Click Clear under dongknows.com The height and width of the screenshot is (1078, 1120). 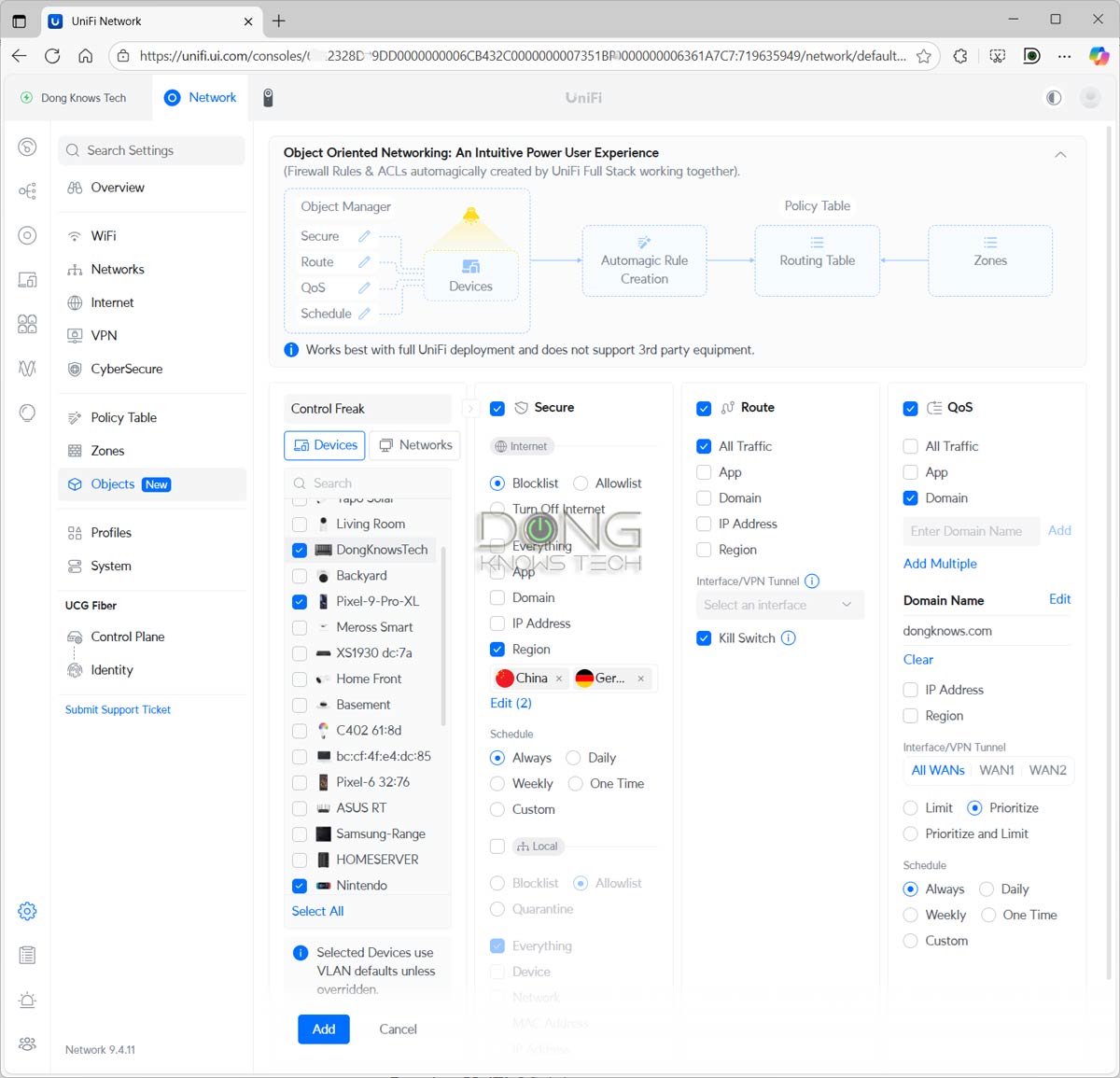[918, 660]
